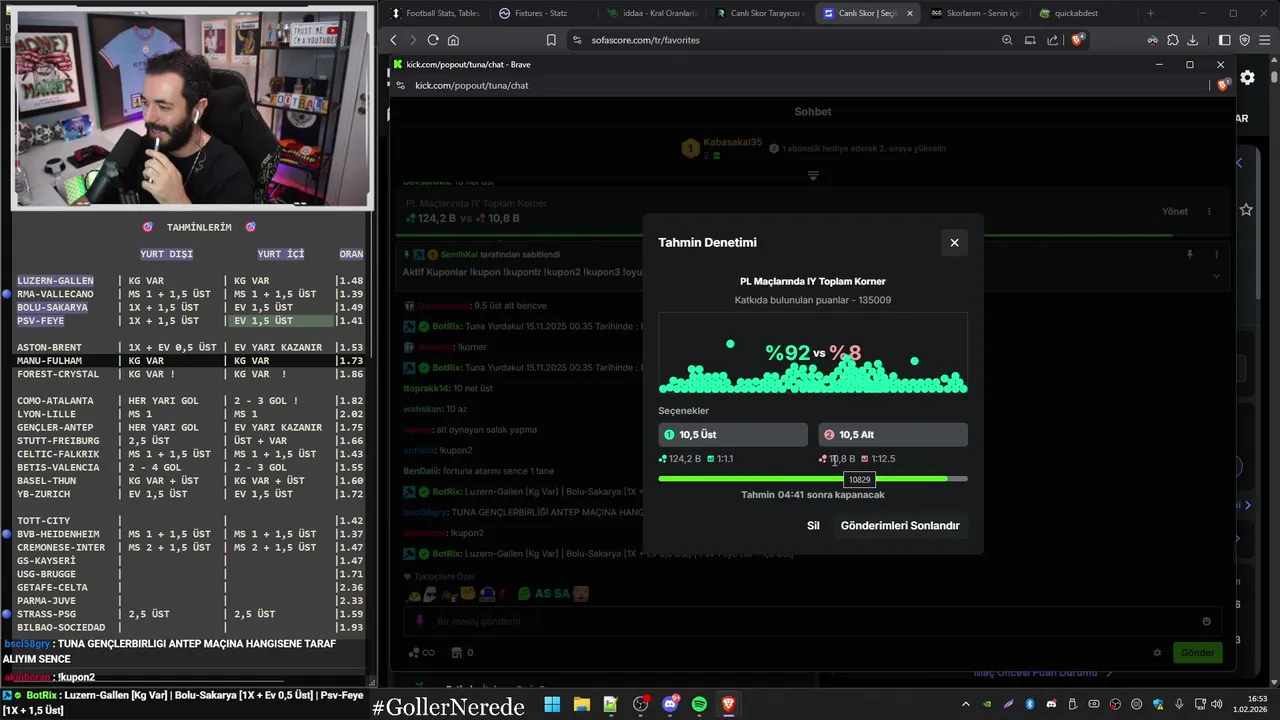The width and height of the screenshot is (1280, 720).
Task: Close the Tahmin Denetimi dialog
Action: tap(954, 243)
